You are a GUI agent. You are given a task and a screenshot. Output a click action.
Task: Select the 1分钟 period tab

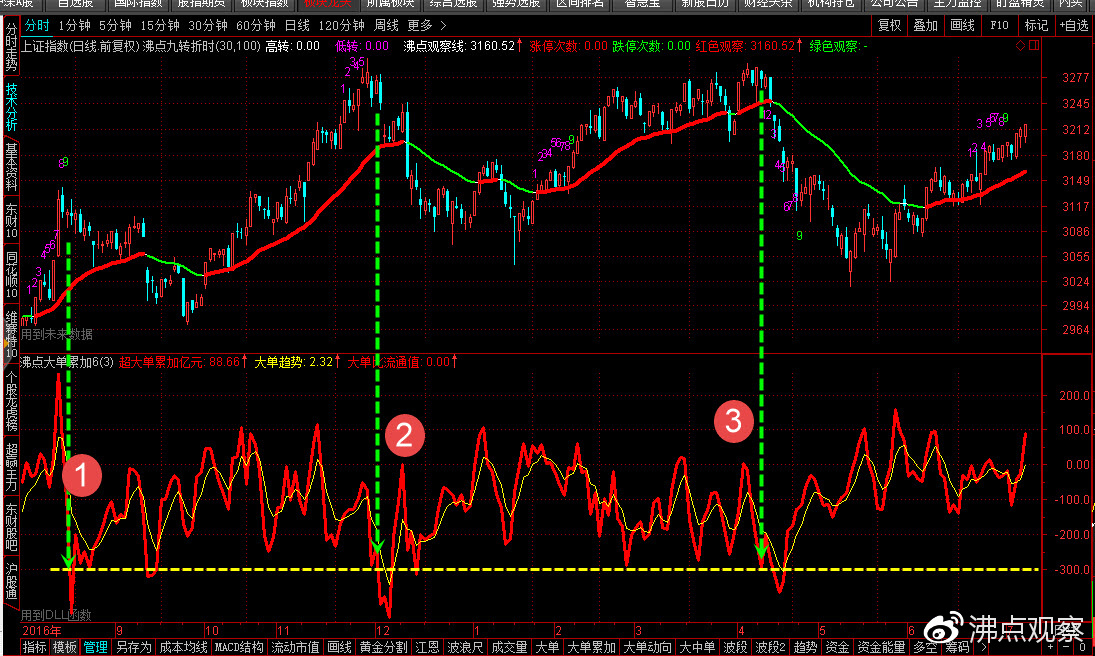click(x=74, y=26)
